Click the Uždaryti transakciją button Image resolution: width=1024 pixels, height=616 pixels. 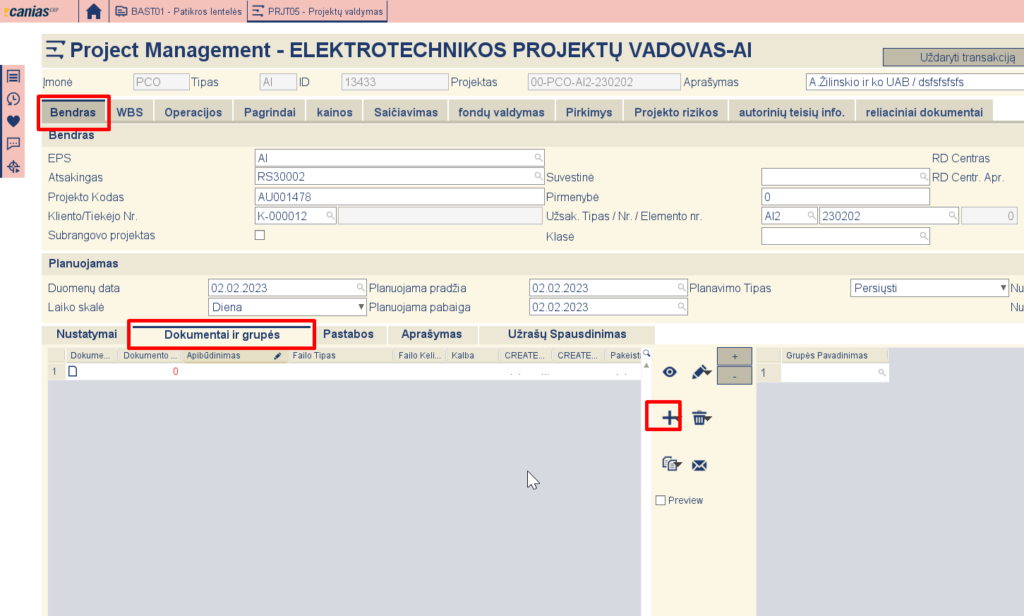pos(952,58)
